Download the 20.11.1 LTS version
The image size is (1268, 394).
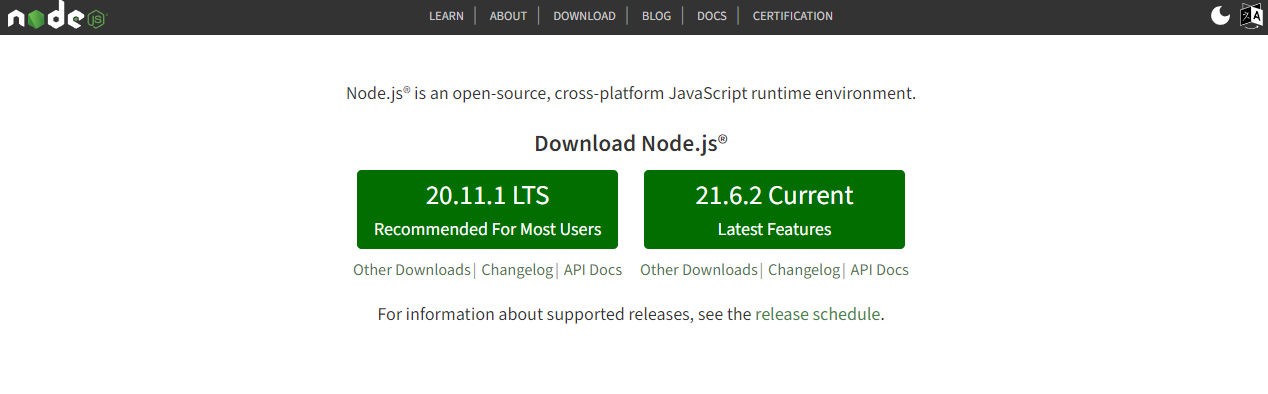(487, 209)
